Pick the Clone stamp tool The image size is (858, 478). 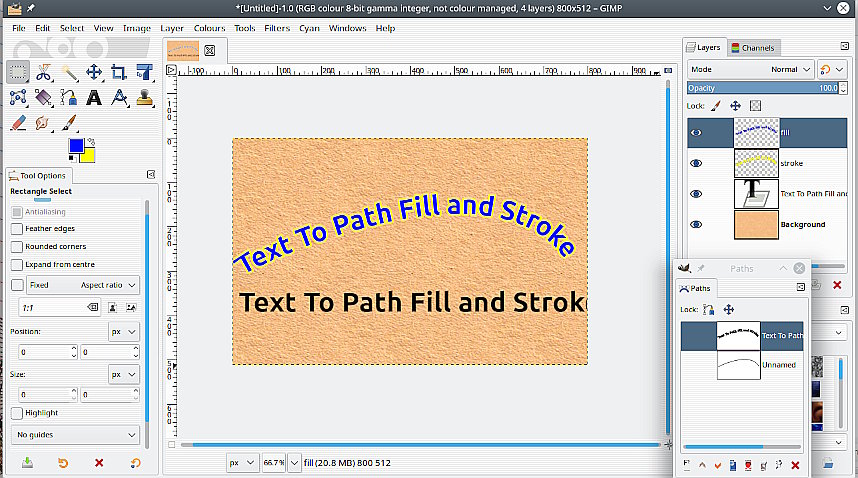coord(144,98)
